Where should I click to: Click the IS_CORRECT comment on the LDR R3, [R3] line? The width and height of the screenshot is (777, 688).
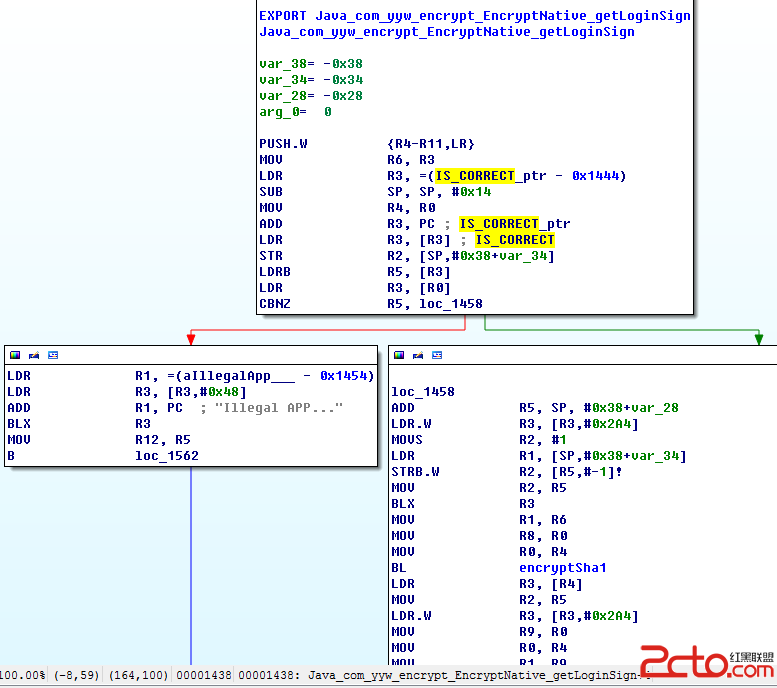[515, 240]
